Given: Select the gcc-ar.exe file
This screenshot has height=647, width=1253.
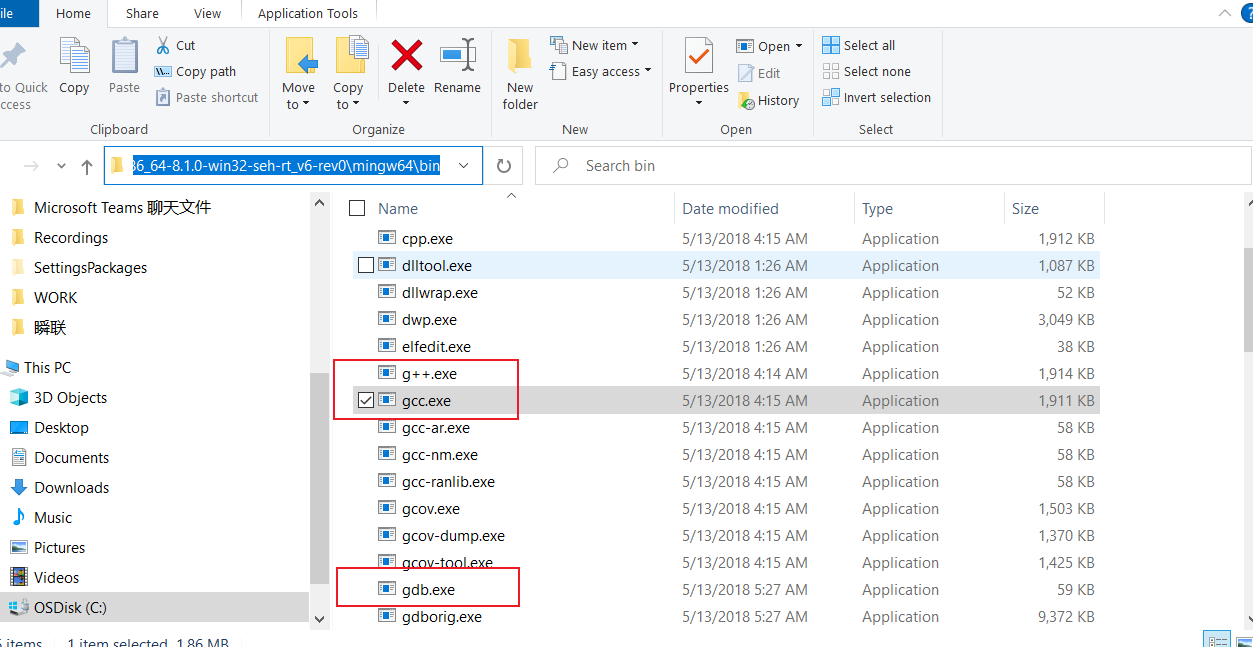Looking at the screenshot, I should coord(436,427).
